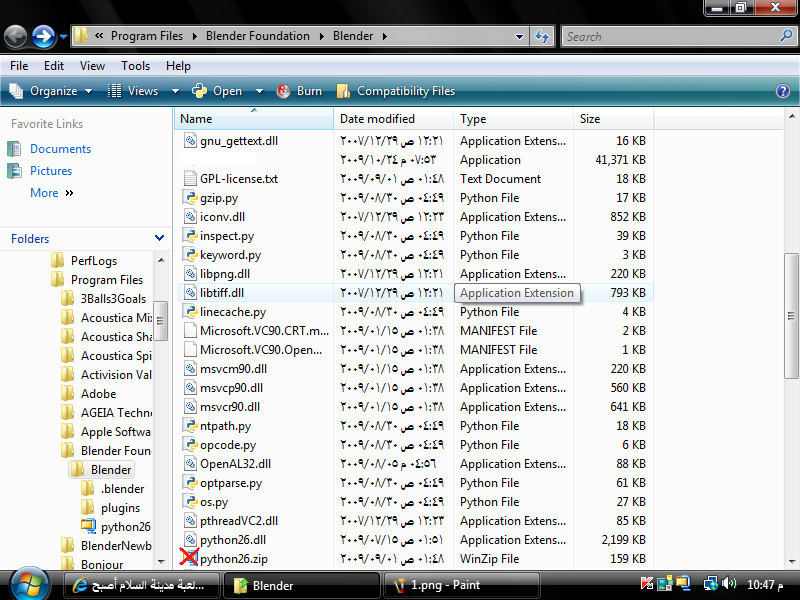The image size is (800, 600).
Task: Open the Edit menu
Action: pyautogui.click(x=54, y=66)
